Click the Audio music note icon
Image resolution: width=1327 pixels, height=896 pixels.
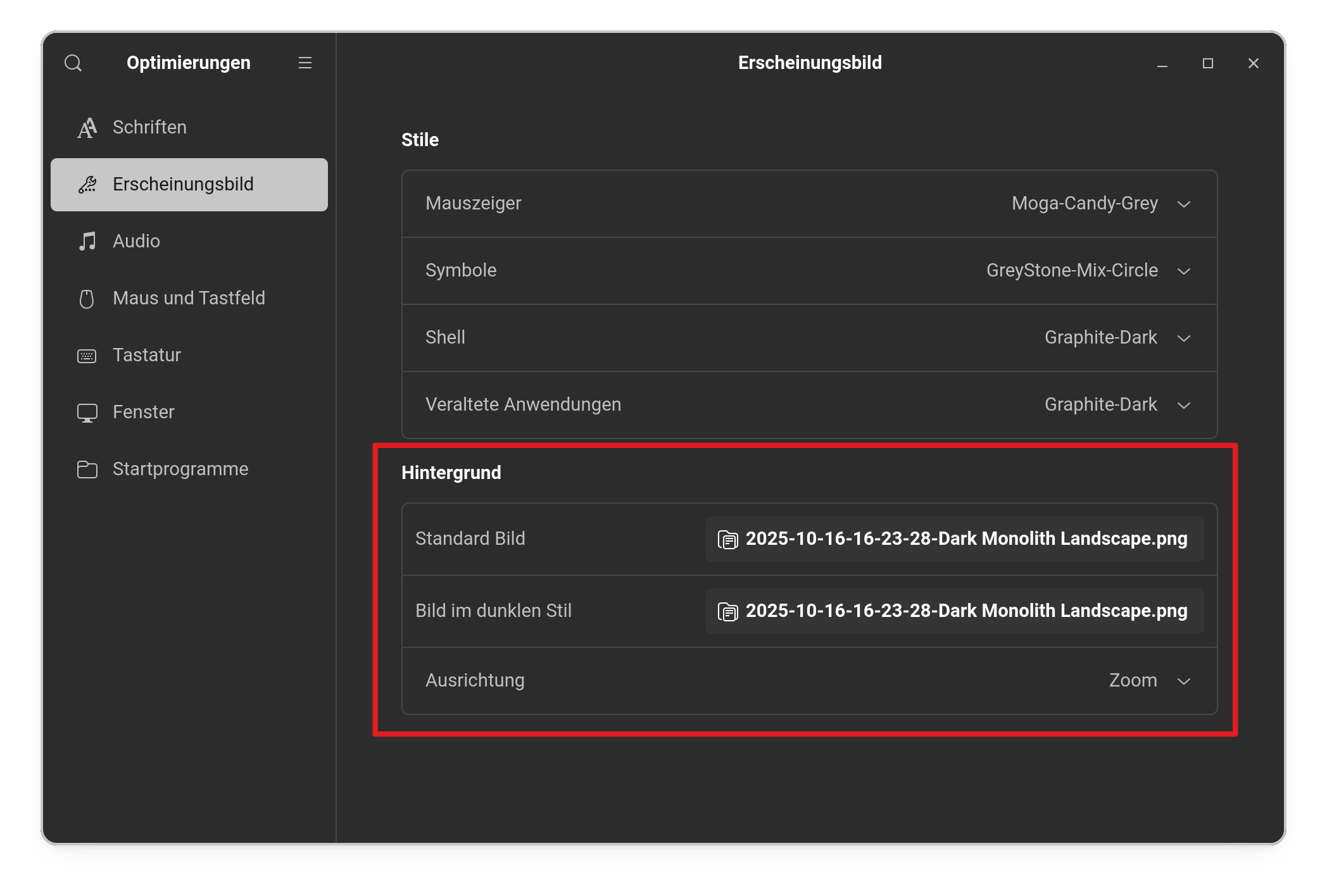(x=87, y=241)
